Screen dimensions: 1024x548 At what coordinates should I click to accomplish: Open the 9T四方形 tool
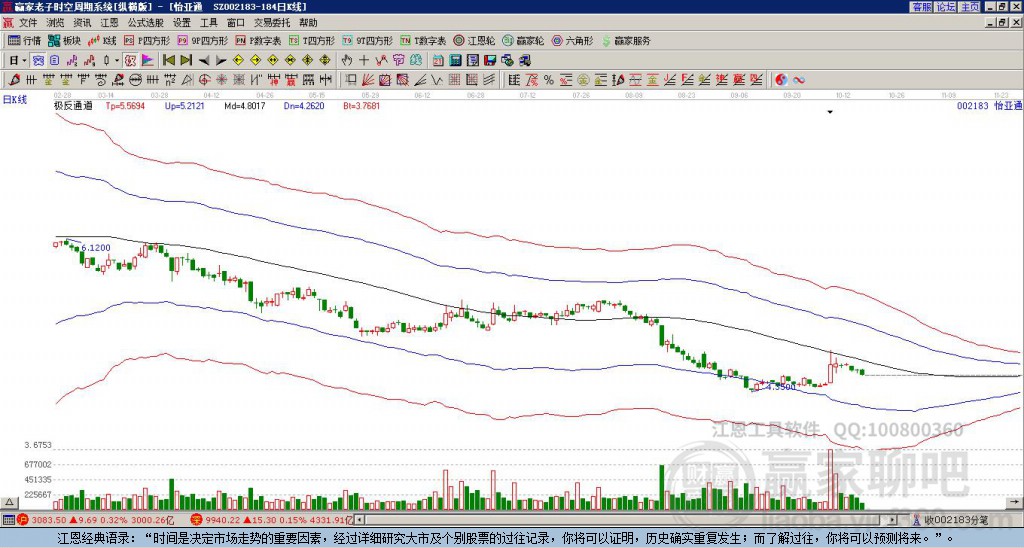click(x=368, y=40)
